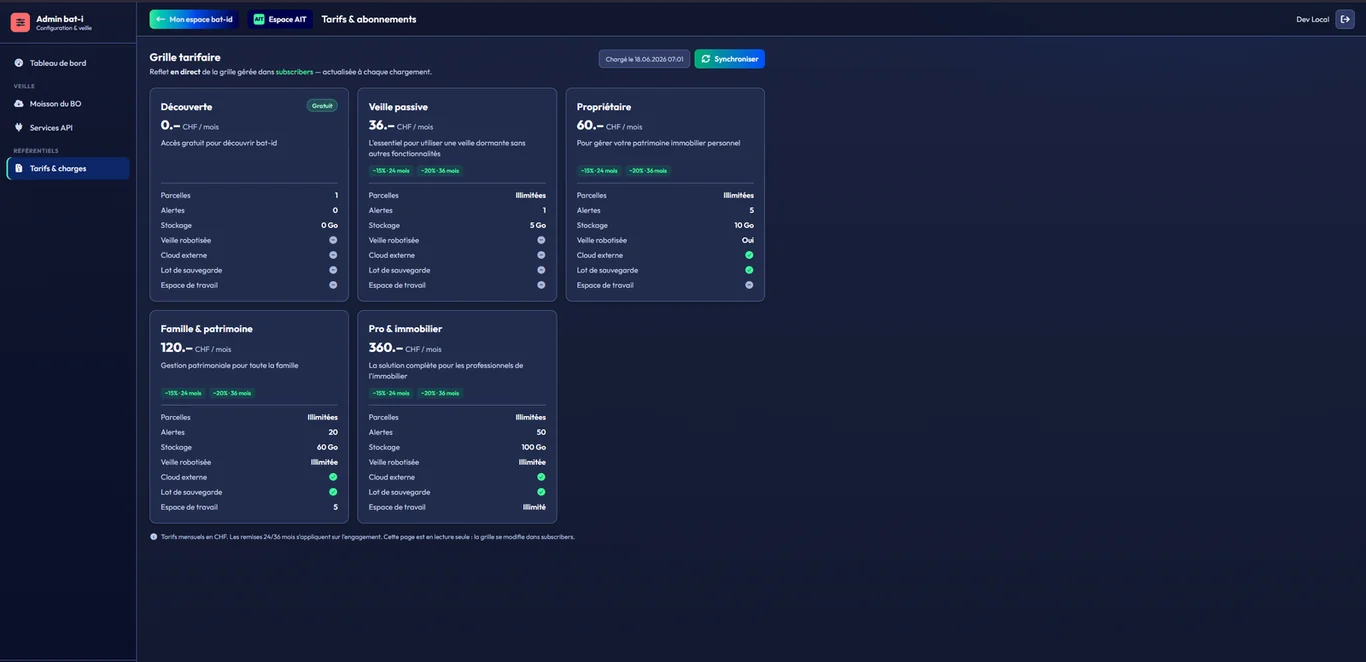Click Pro & immobilier's Lot de sauvegarde check
The width and height of the screenshot is (1366, 662).
pyautogui.click(x=541, y=492)
